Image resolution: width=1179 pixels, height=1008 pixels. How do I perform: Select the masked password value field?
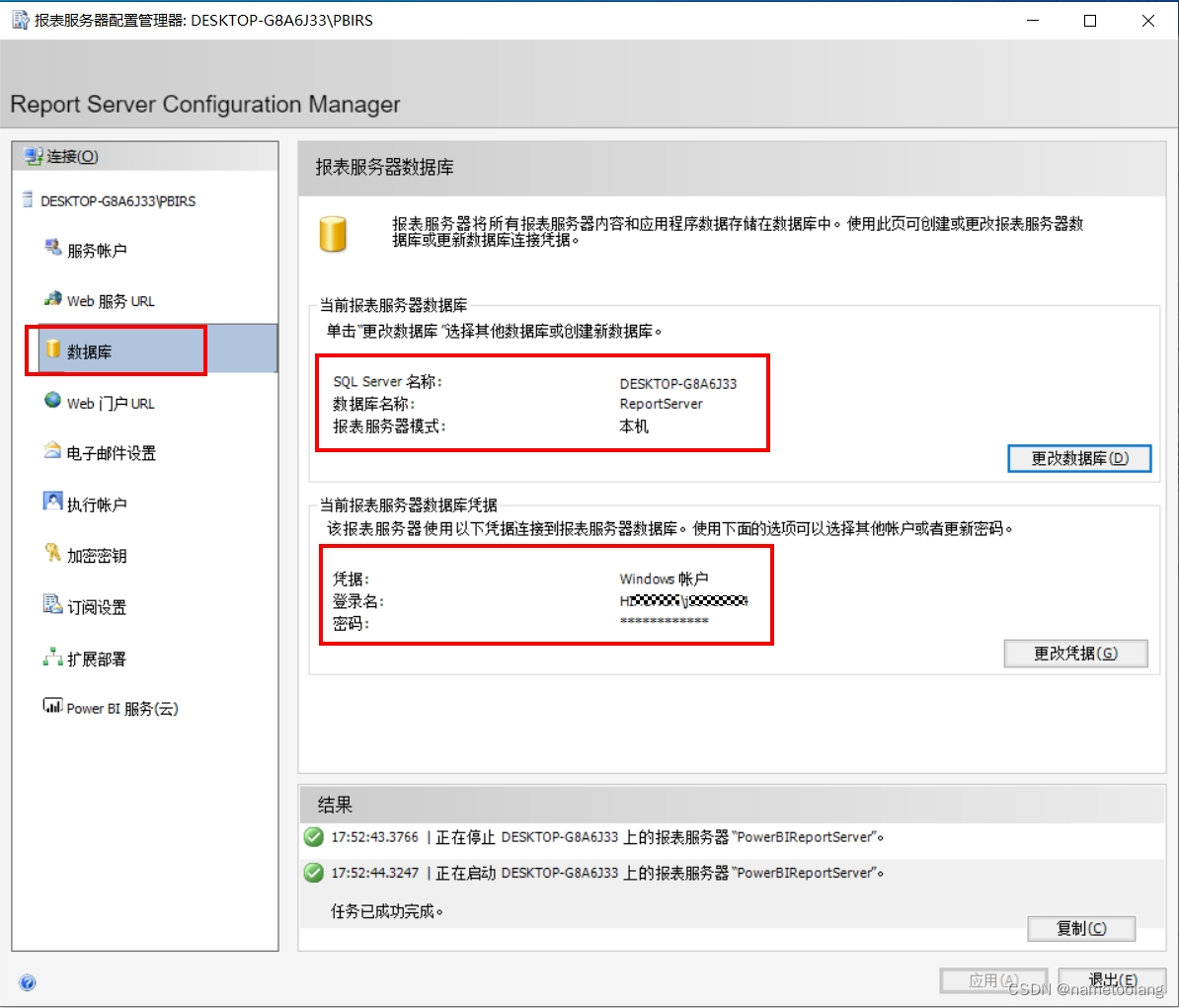pyautogui.click(x=666, y=623)
